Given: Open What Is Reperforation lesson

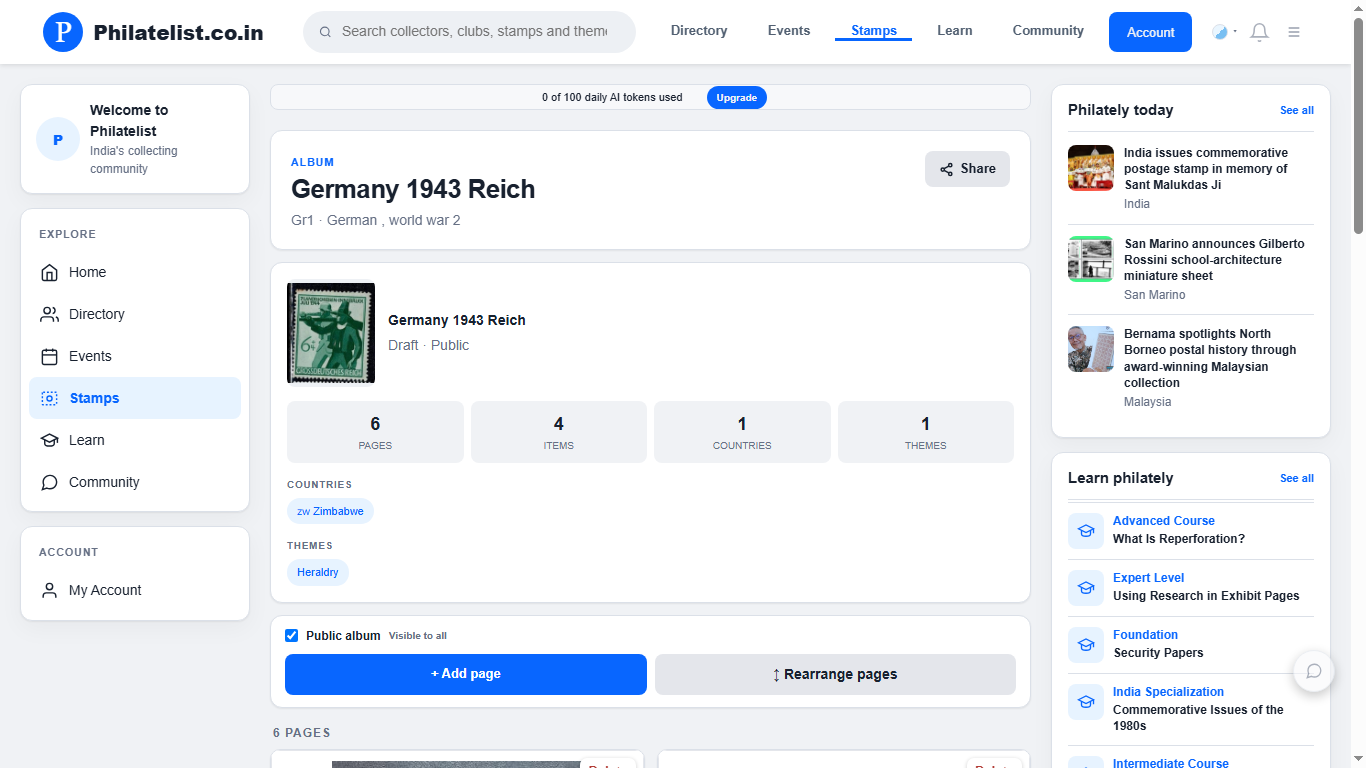Looking at the screenshot, I should pos(1179,539).
